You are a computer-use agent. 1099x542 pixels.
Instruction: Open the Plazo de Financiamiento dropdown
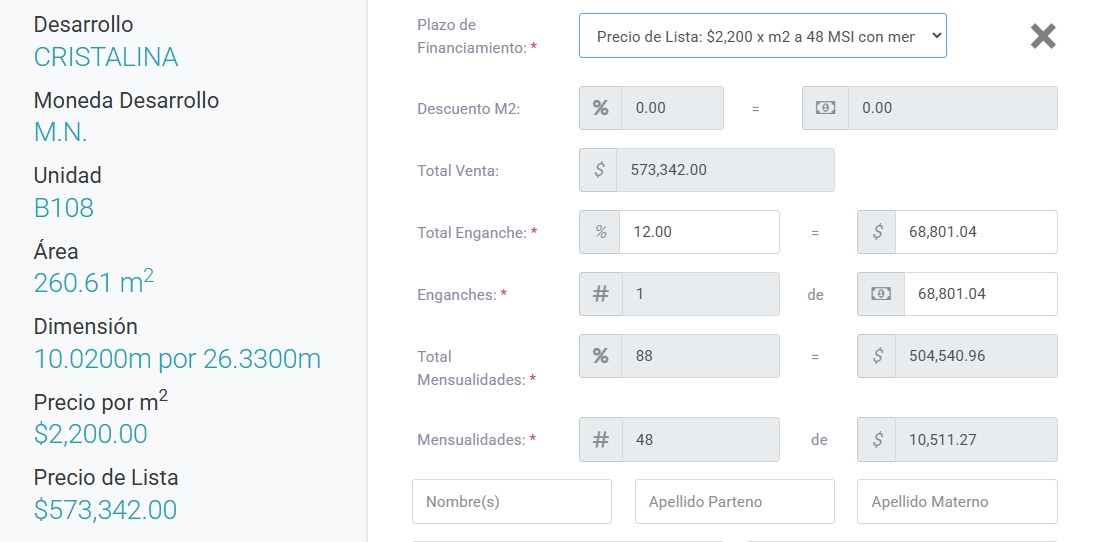(763, 36)
